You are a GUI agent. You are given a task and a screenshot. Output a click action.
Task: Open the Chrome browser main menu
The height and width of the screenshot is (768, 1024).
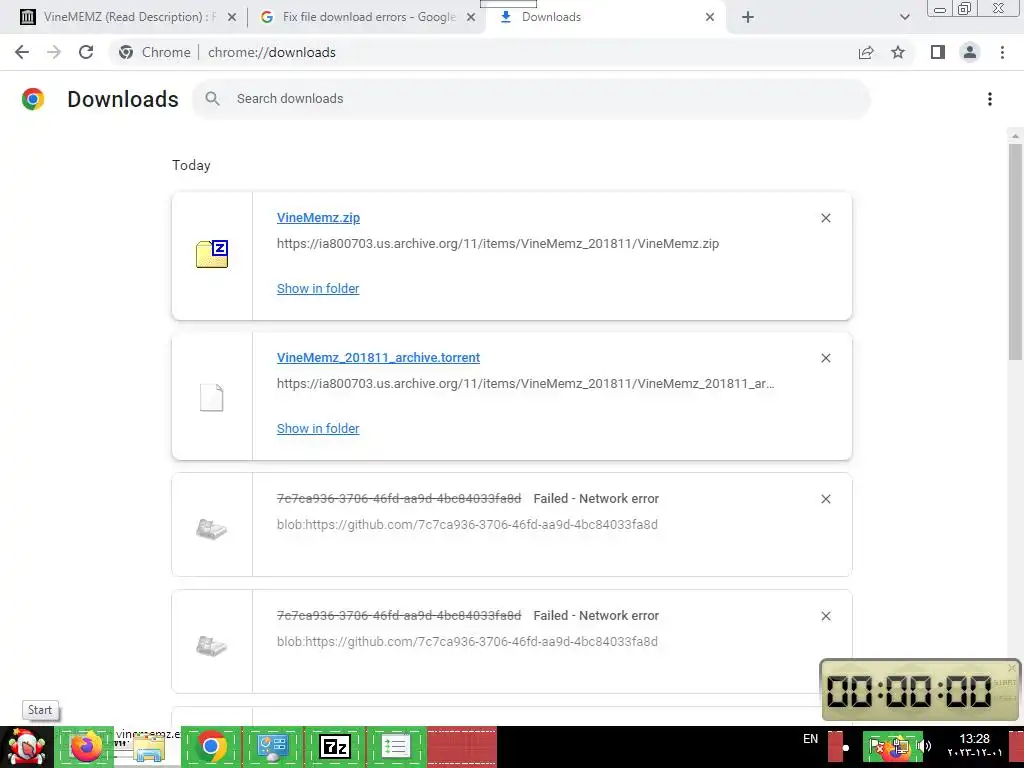point(1002,52)
